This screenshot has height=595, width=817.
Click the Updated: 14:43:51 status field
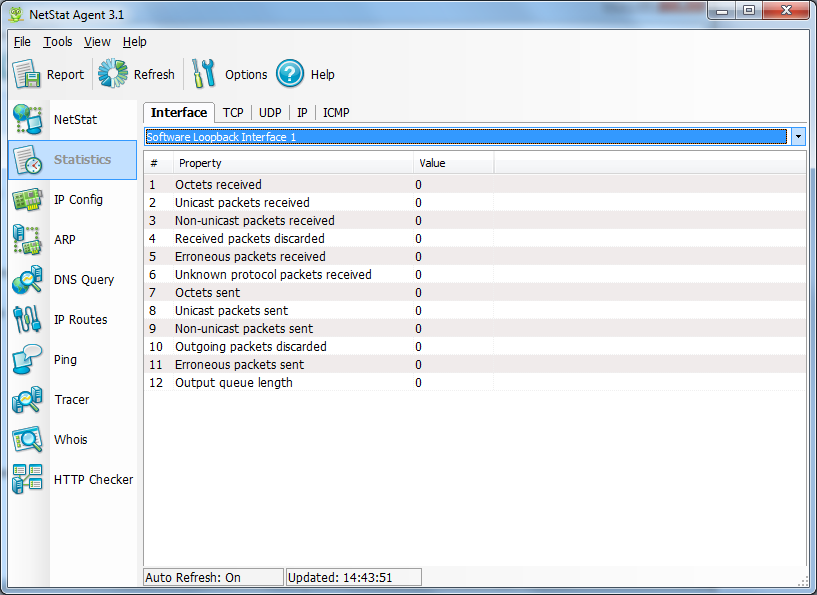354,577
